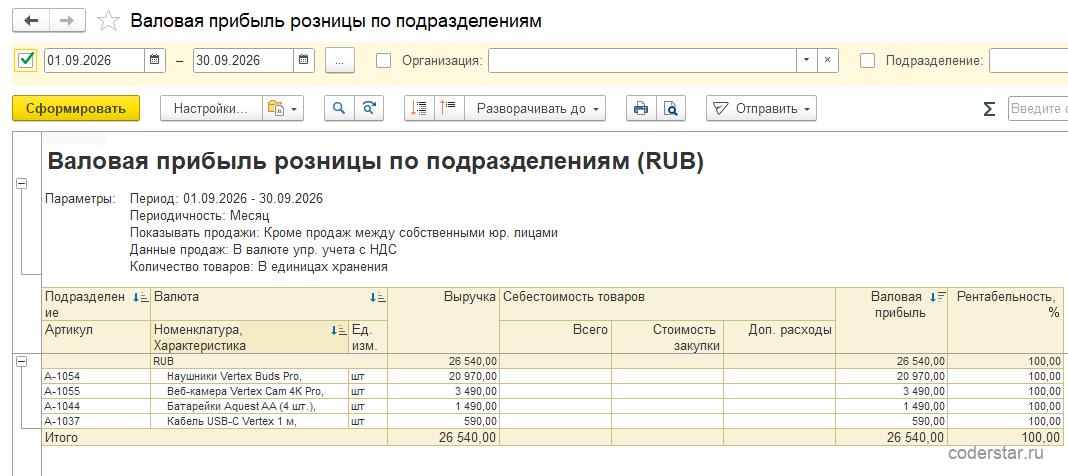Screen dimensions: 1068x476
Task: Print the report via printer icon
Action: pyautogui.click(x=641, y=108)
